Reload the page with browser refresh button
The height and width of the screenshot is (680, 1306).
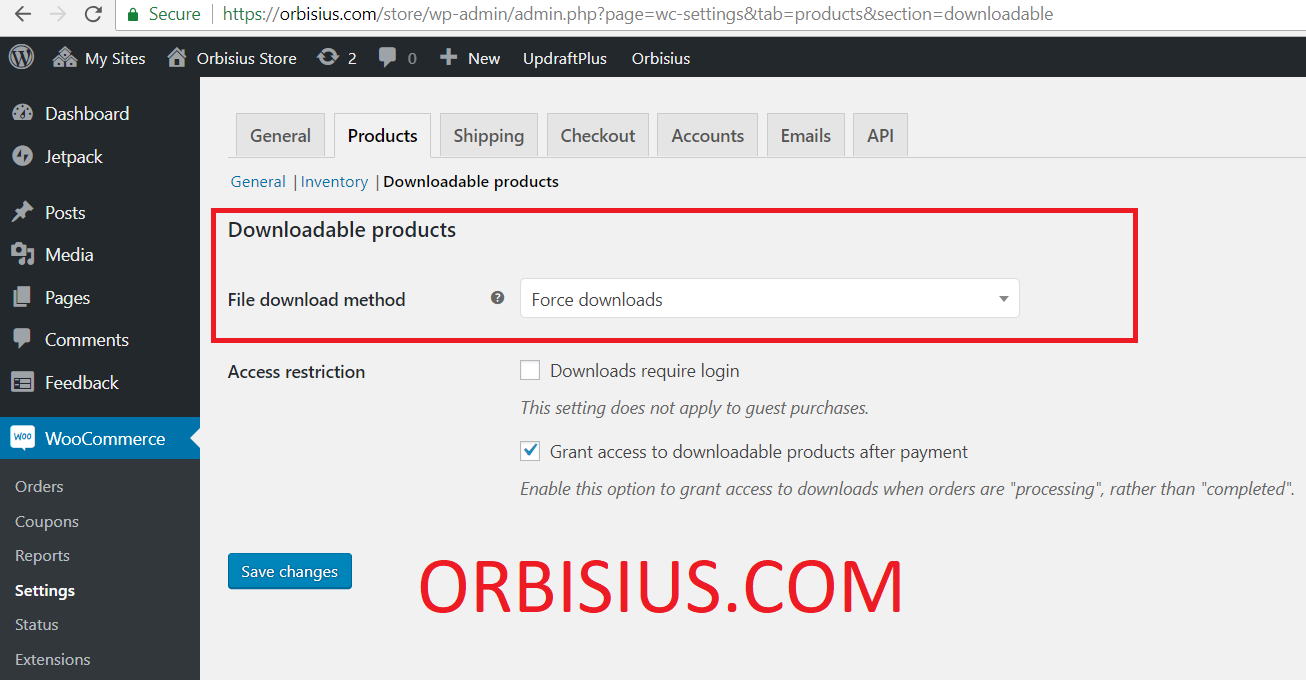point(93,14)
